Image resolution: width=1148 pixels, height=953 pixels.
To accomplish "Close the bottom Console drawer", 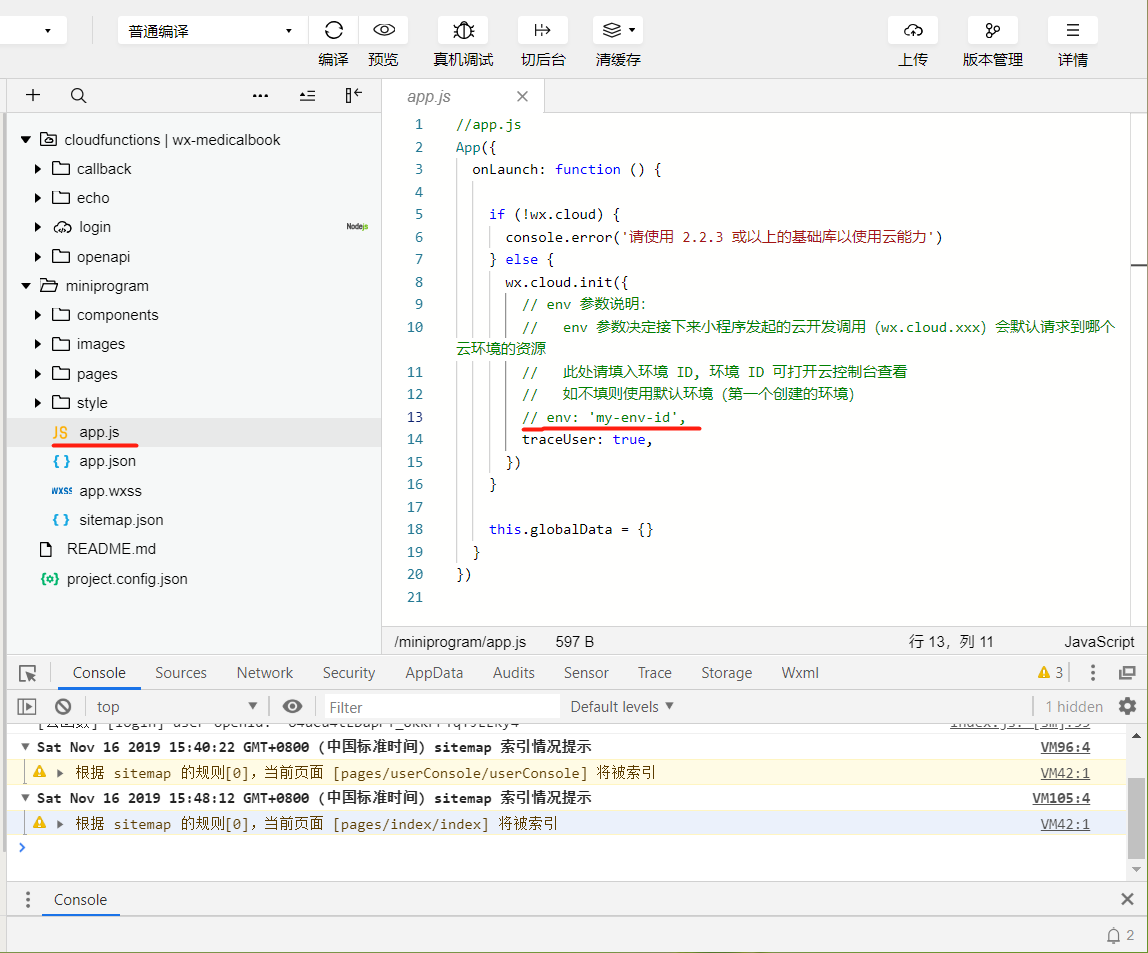I will coord(1128,900).
